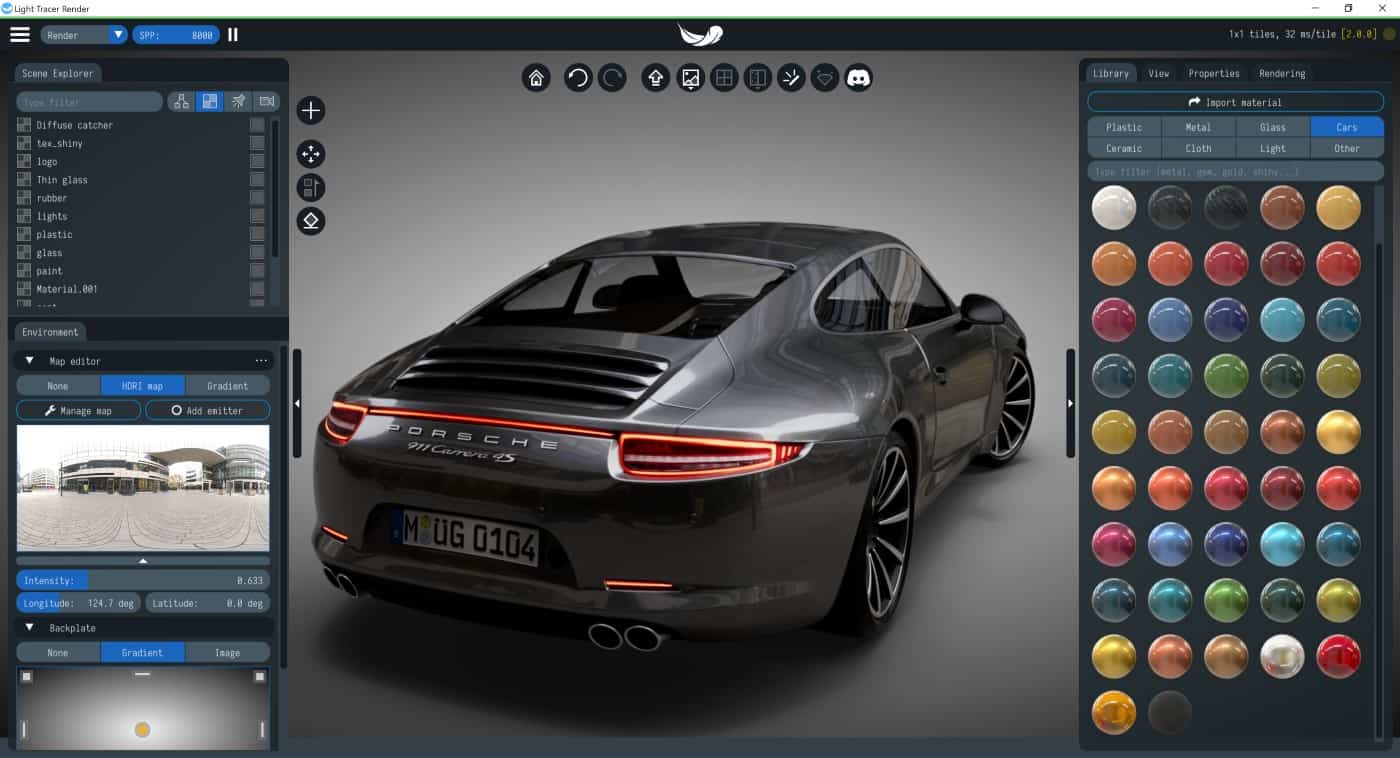Screen dimensions: 1400x758
Task: Click the Scene Explorer type filter field
Action: click(x=89, y=102)
